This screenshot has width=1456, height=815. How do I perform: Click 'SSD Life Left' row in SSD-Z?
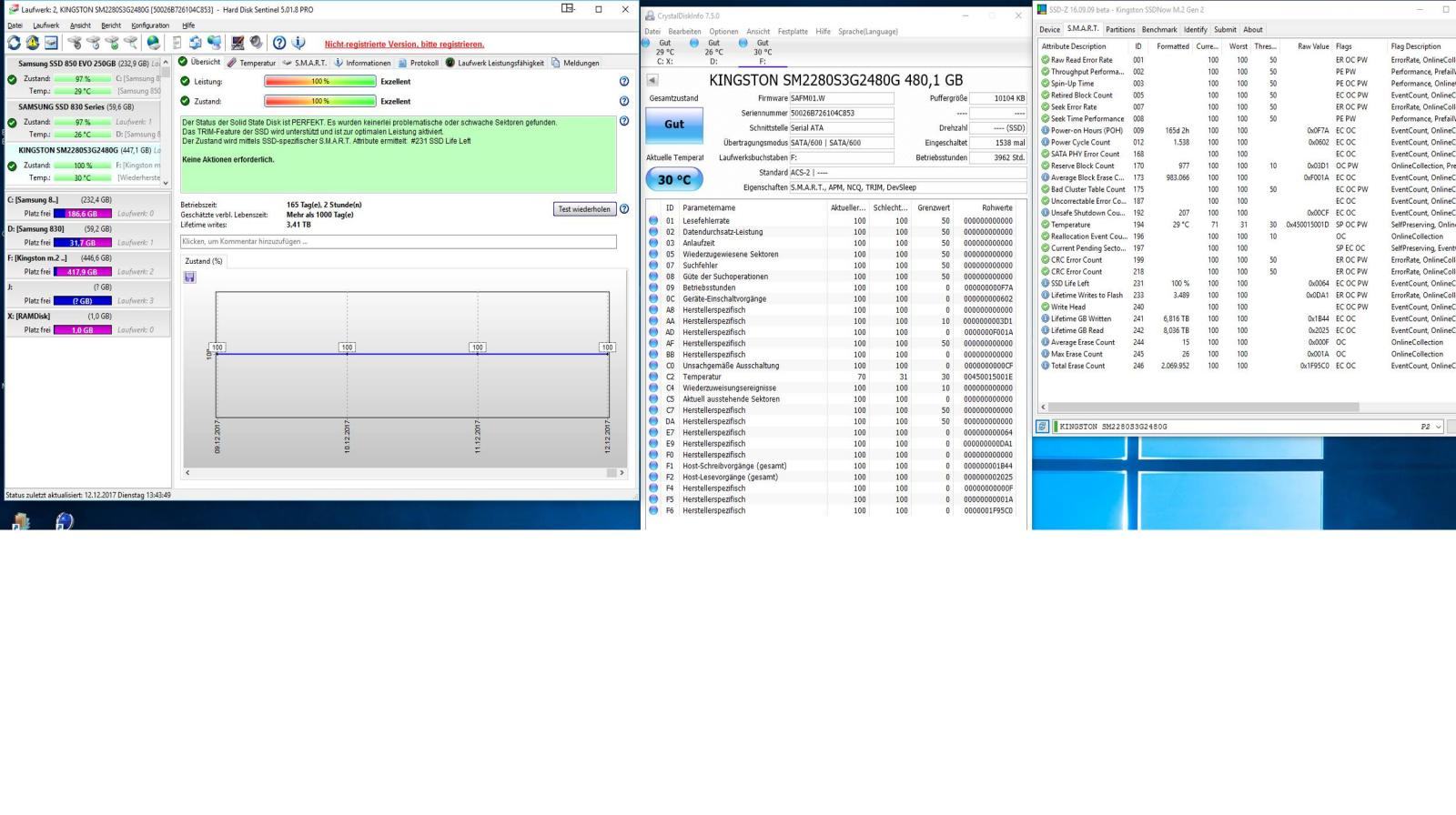pos(1247,283)
